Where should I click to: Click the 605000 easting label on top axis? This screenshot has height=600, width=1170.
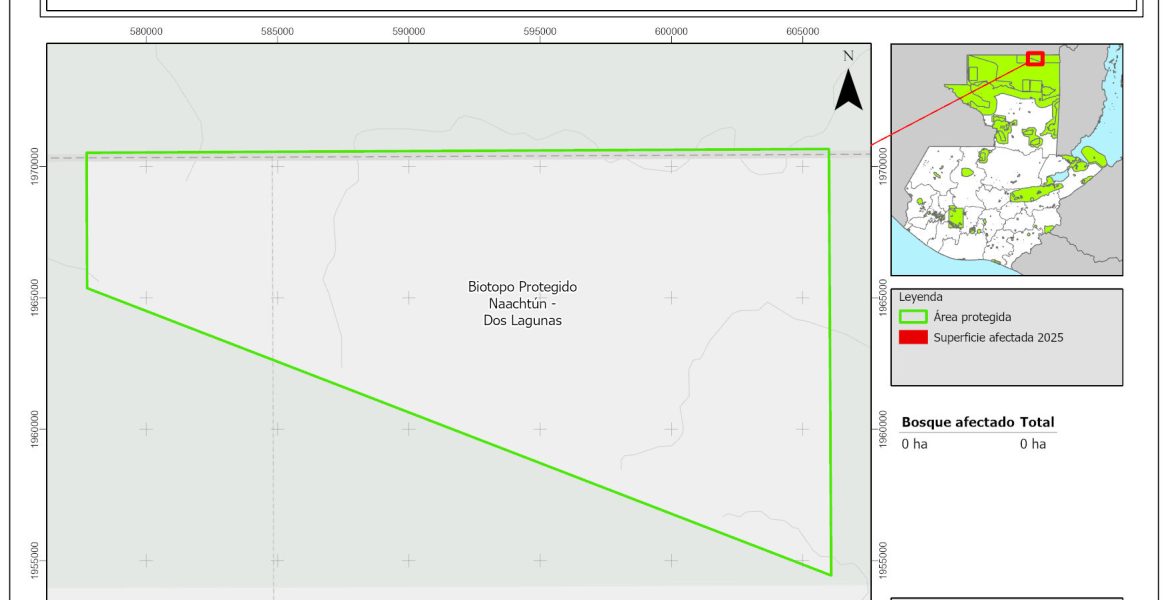pyautogui.click(x=803, y=31)
